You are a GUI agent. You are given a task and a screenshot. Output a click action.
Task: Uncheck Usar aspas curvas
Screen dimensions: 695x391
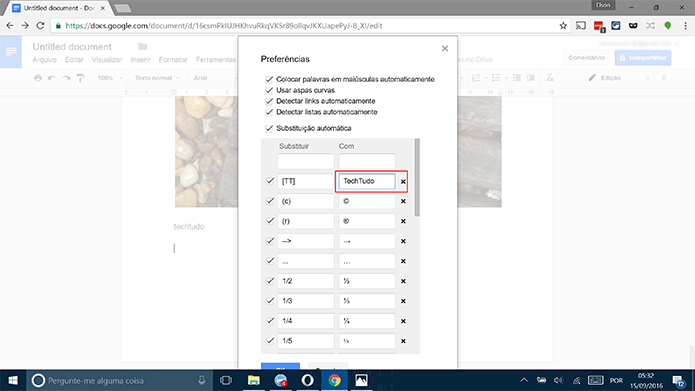coord(269,90)
